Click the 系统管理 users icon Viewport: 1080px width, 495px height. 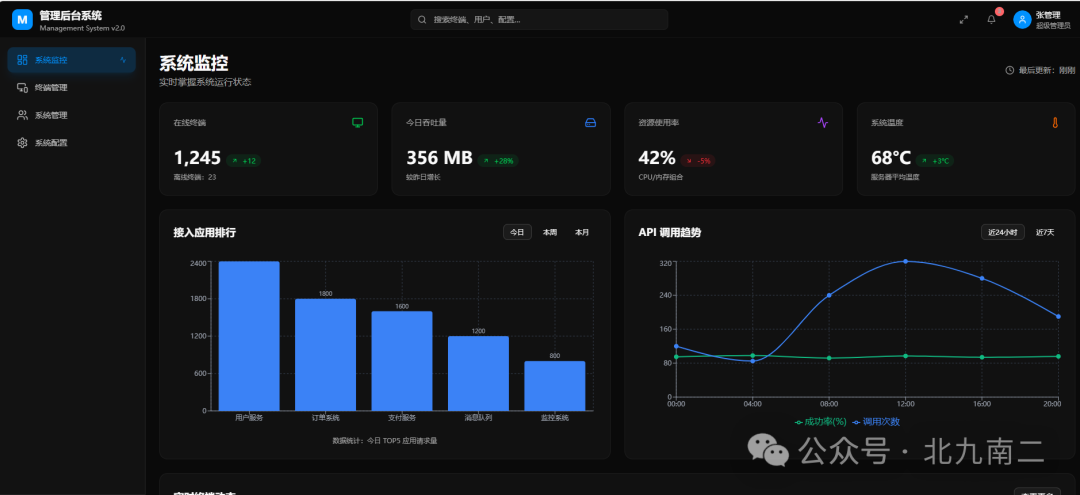click(23, 115)
